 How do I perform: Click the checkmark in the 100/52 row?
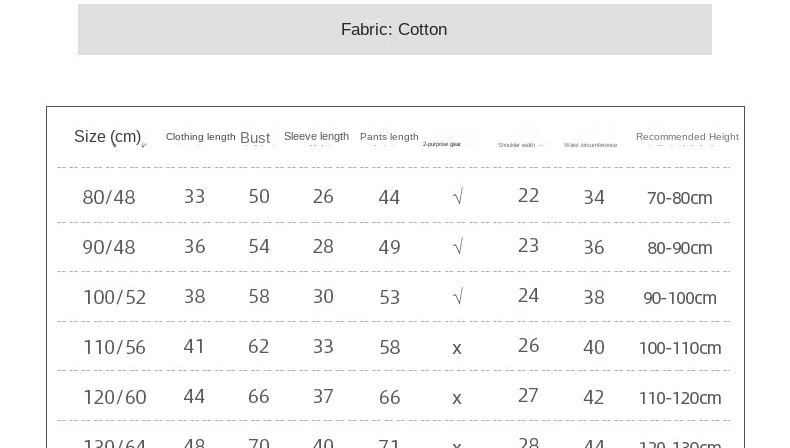pos(458,297)
